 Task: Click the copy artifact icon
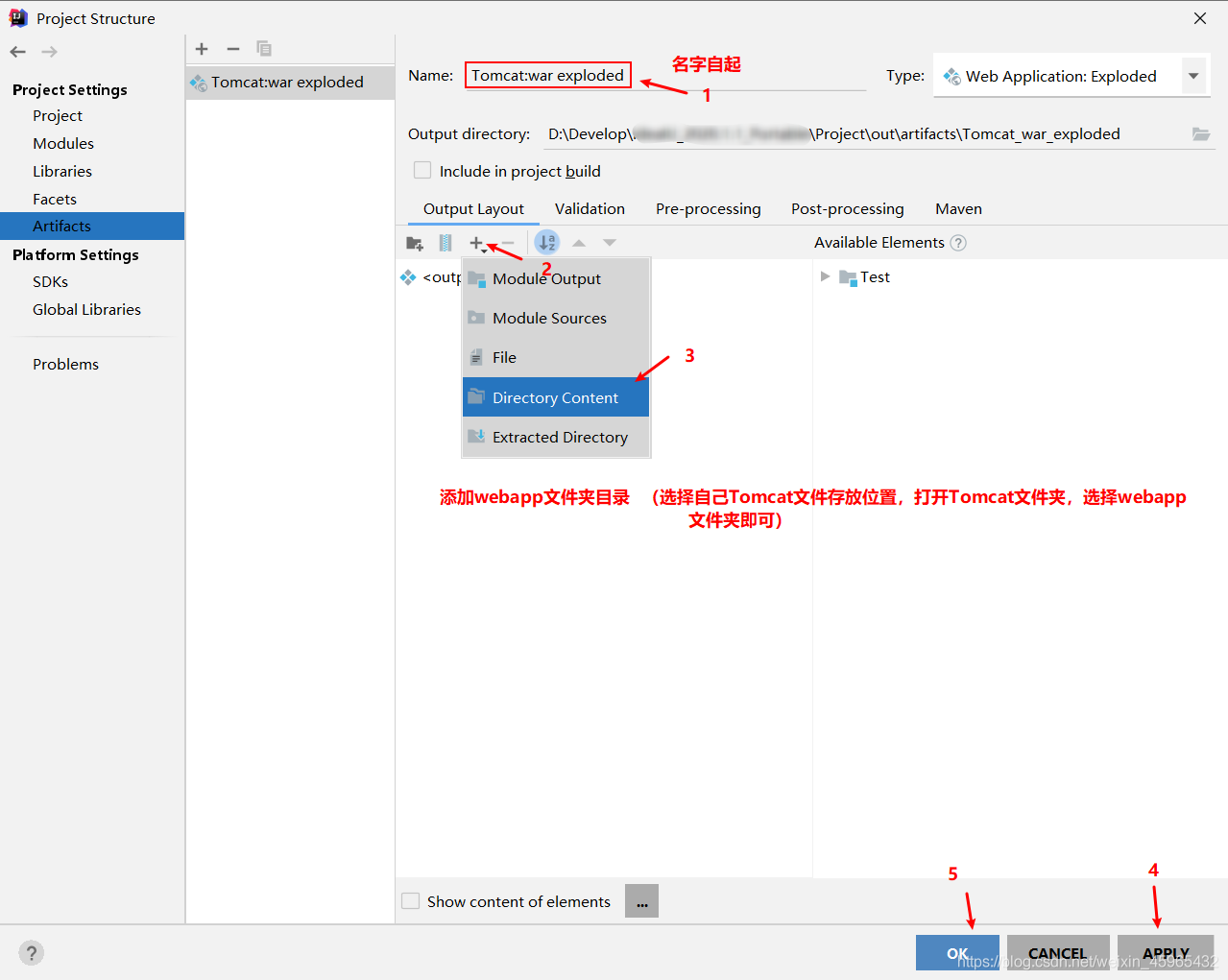(264, 49)
